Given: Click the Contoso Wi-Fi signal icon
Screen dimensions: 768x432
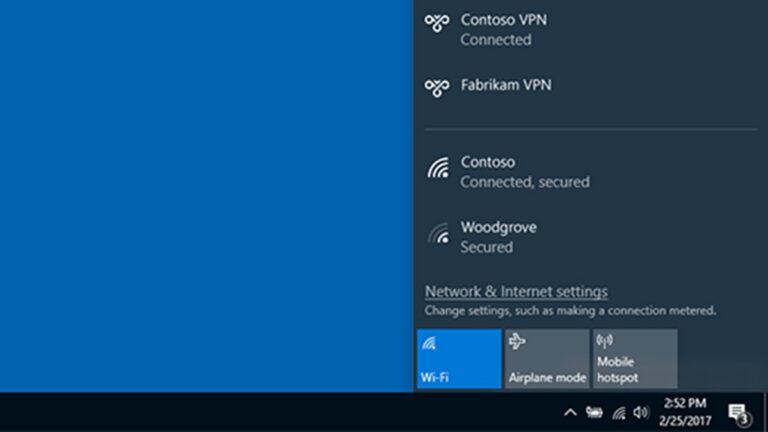Looking at the screenshot, I should (438, 168).
